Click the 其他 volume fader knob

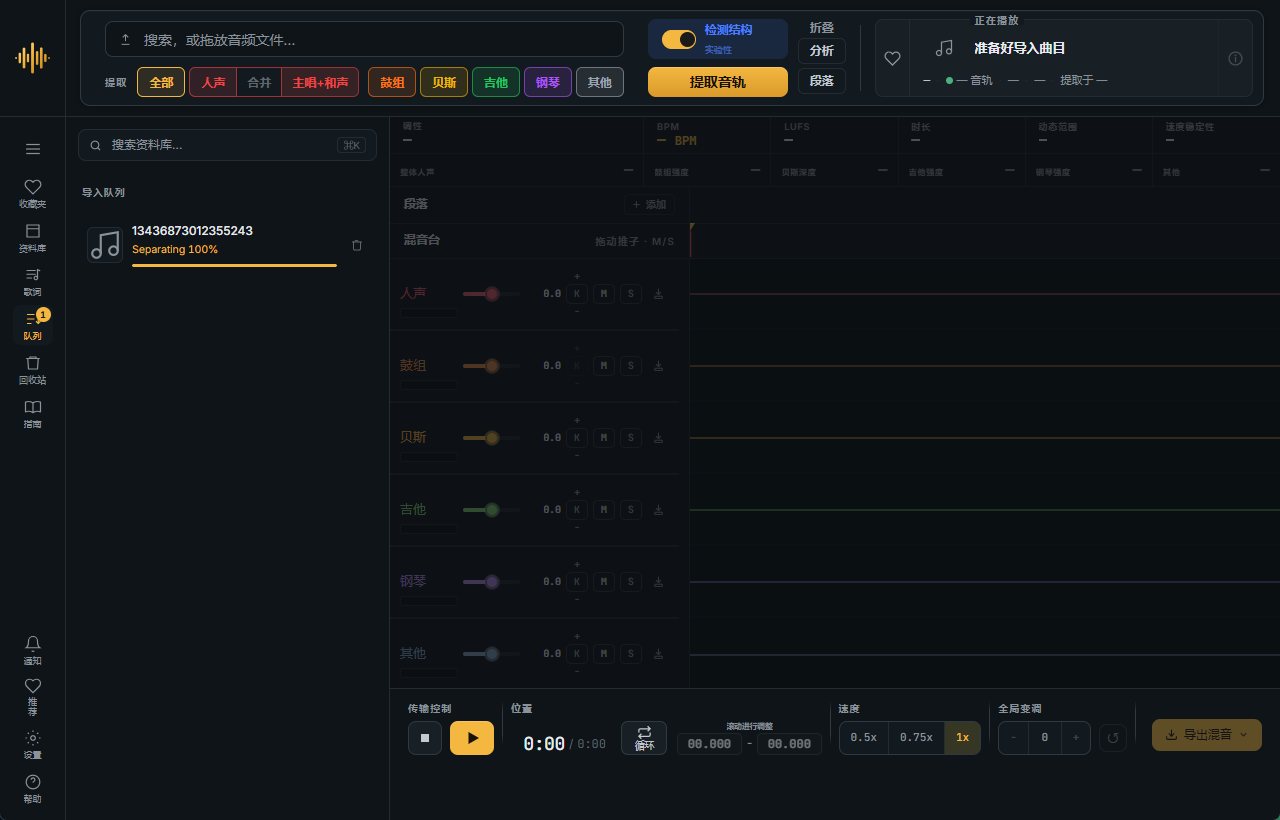pos(492,654)
